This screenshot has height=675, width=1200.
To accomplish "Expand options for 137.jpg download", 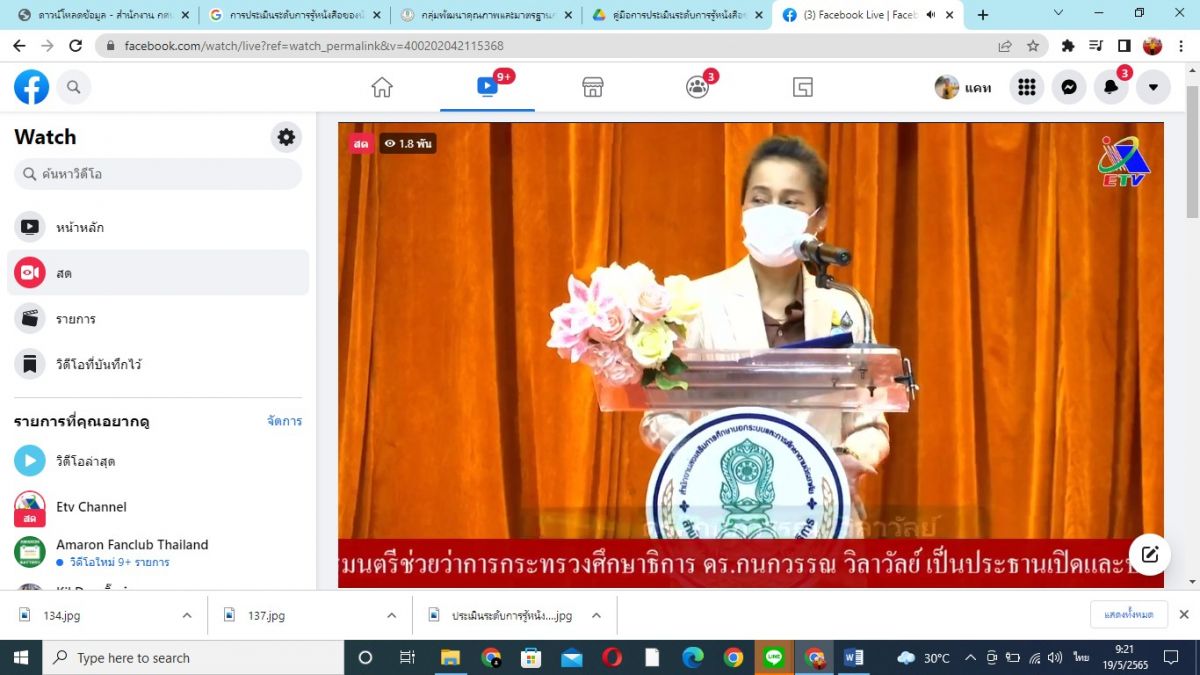I will (391, 616).
